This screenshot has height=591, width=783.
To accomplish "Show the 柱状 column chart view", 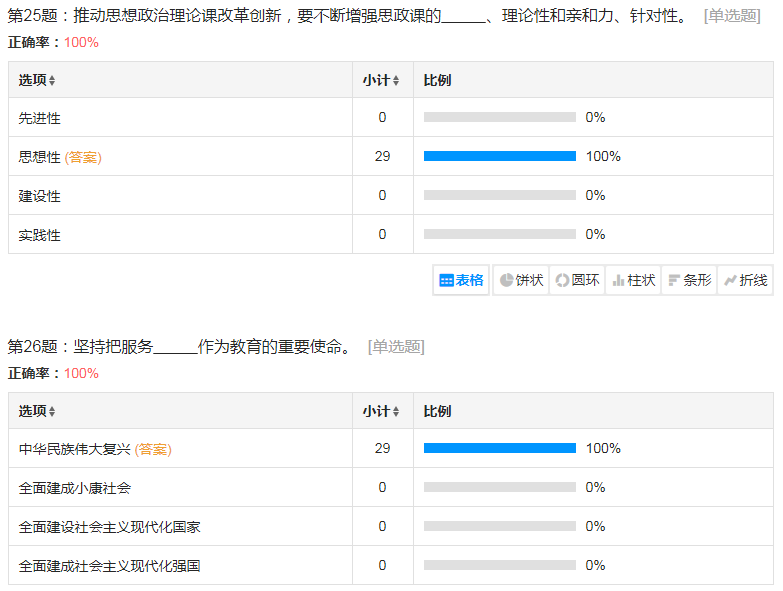I will (x=633, y=280).
